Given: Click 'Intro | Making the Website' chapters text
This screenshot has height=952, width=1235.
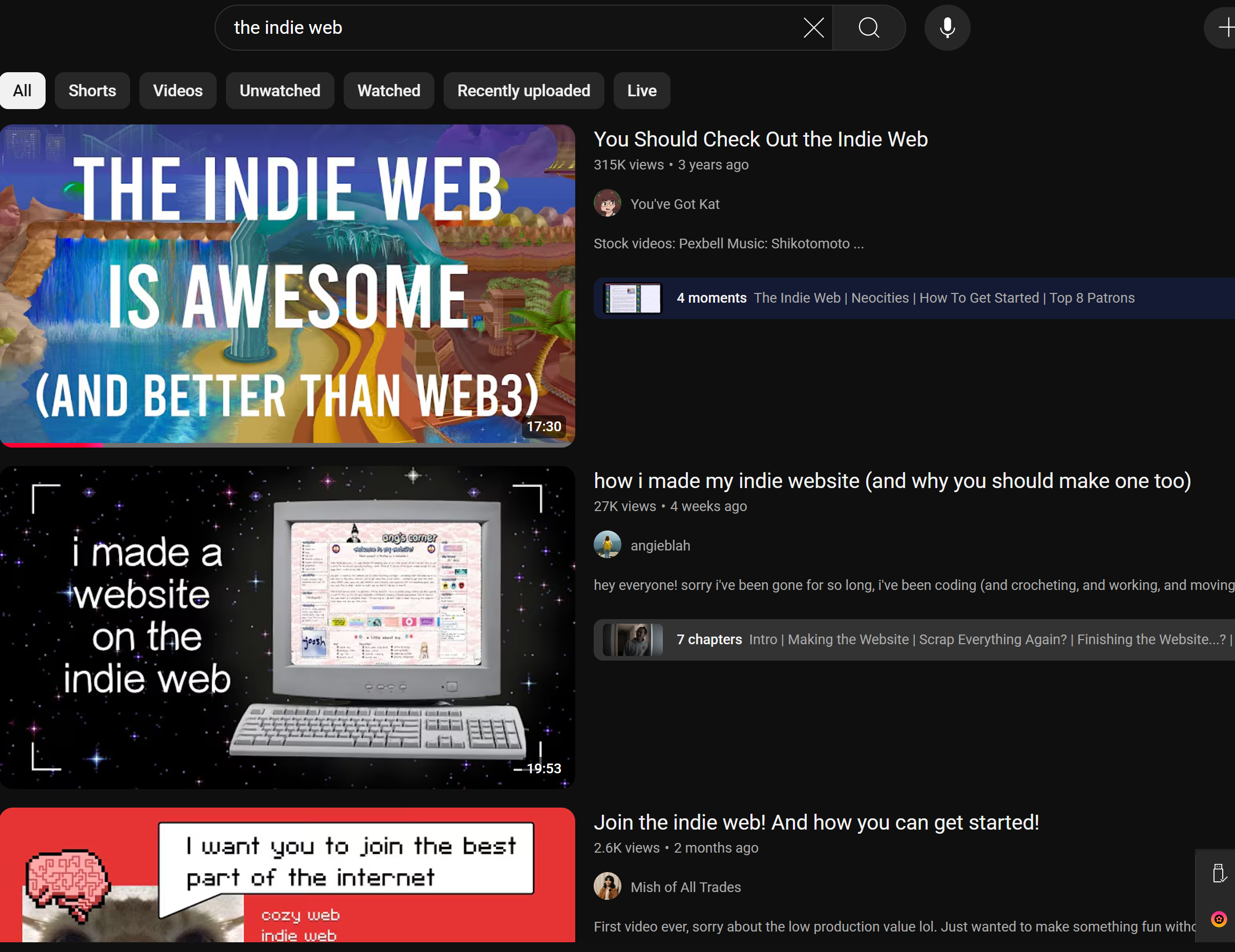Looking at the screenshot, I should [x=991, y=640].
